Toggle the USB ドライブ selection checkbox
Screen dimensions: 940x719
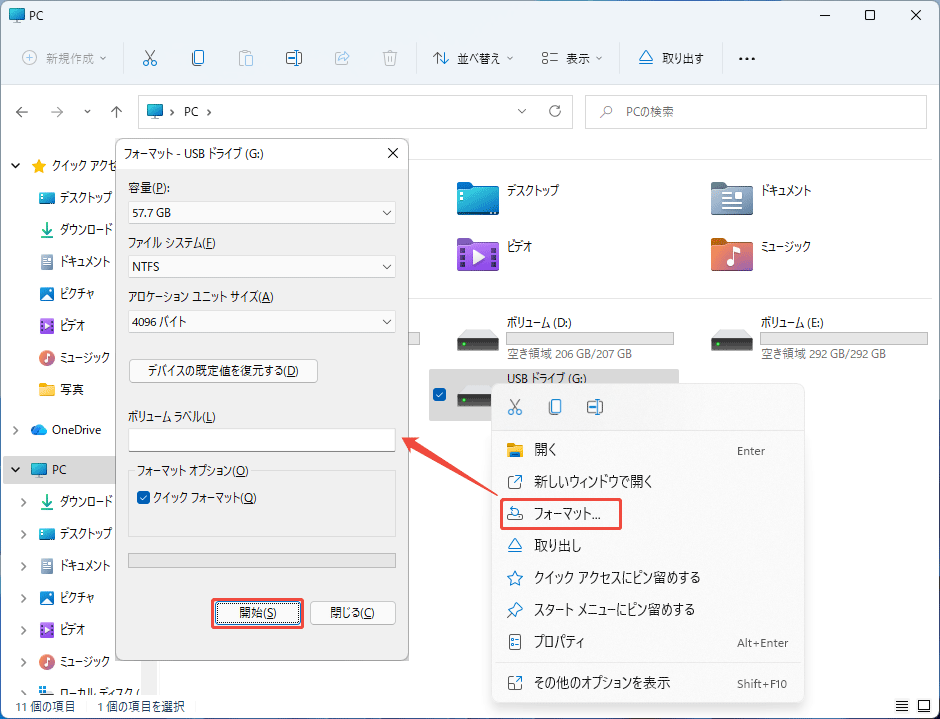click(439, 395)
